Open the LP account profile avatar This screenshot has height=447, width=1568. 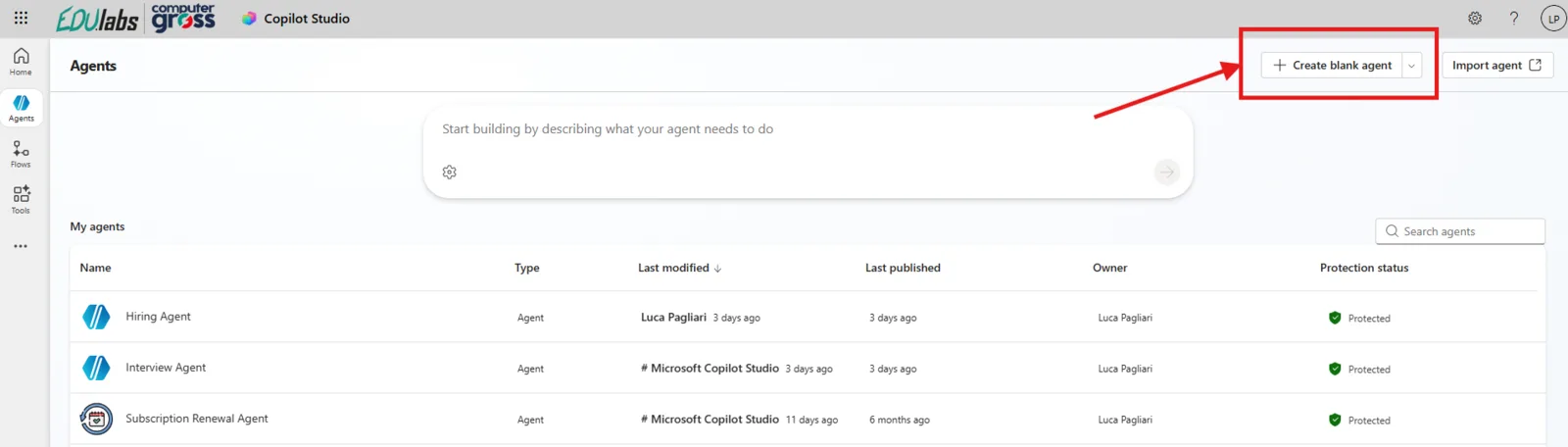[x=1552, y=19]
